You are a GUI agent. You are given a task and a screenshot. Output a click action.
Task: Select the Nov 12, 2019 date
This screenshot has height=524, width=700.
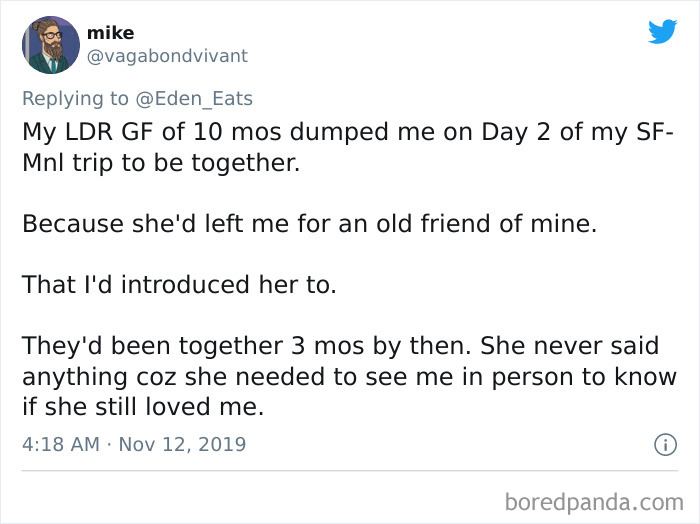[x=182, y=445]
